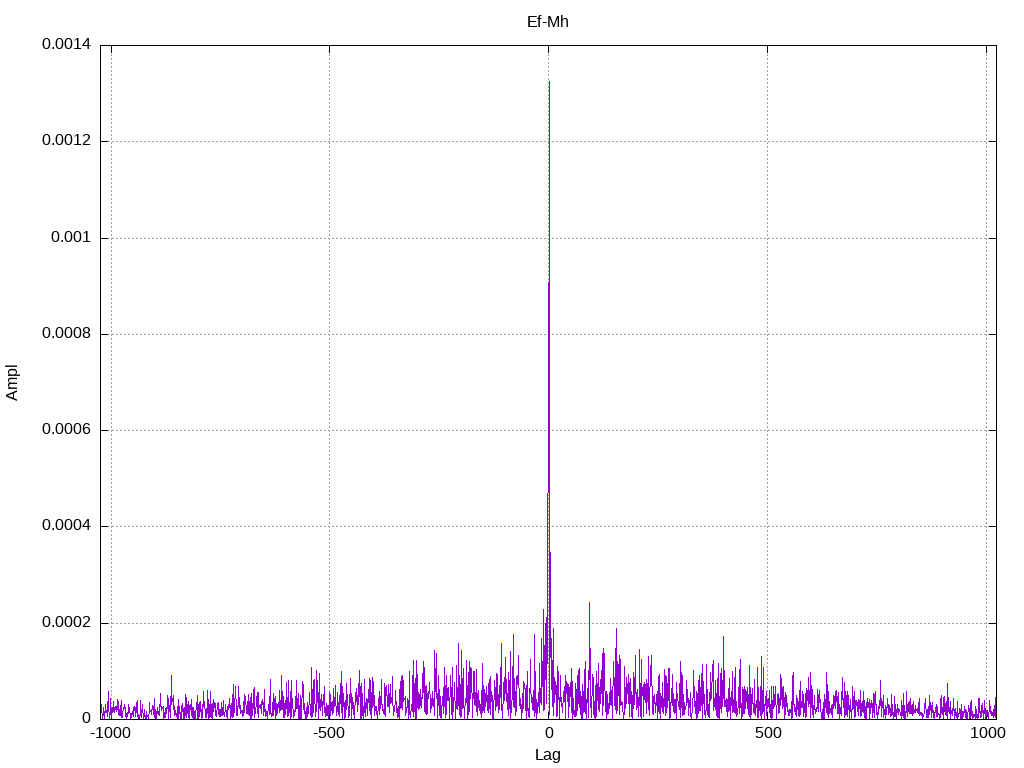Click the 0.001 y-axis tick label
The width and height of the screenshot is (1024, 768).
71,237
